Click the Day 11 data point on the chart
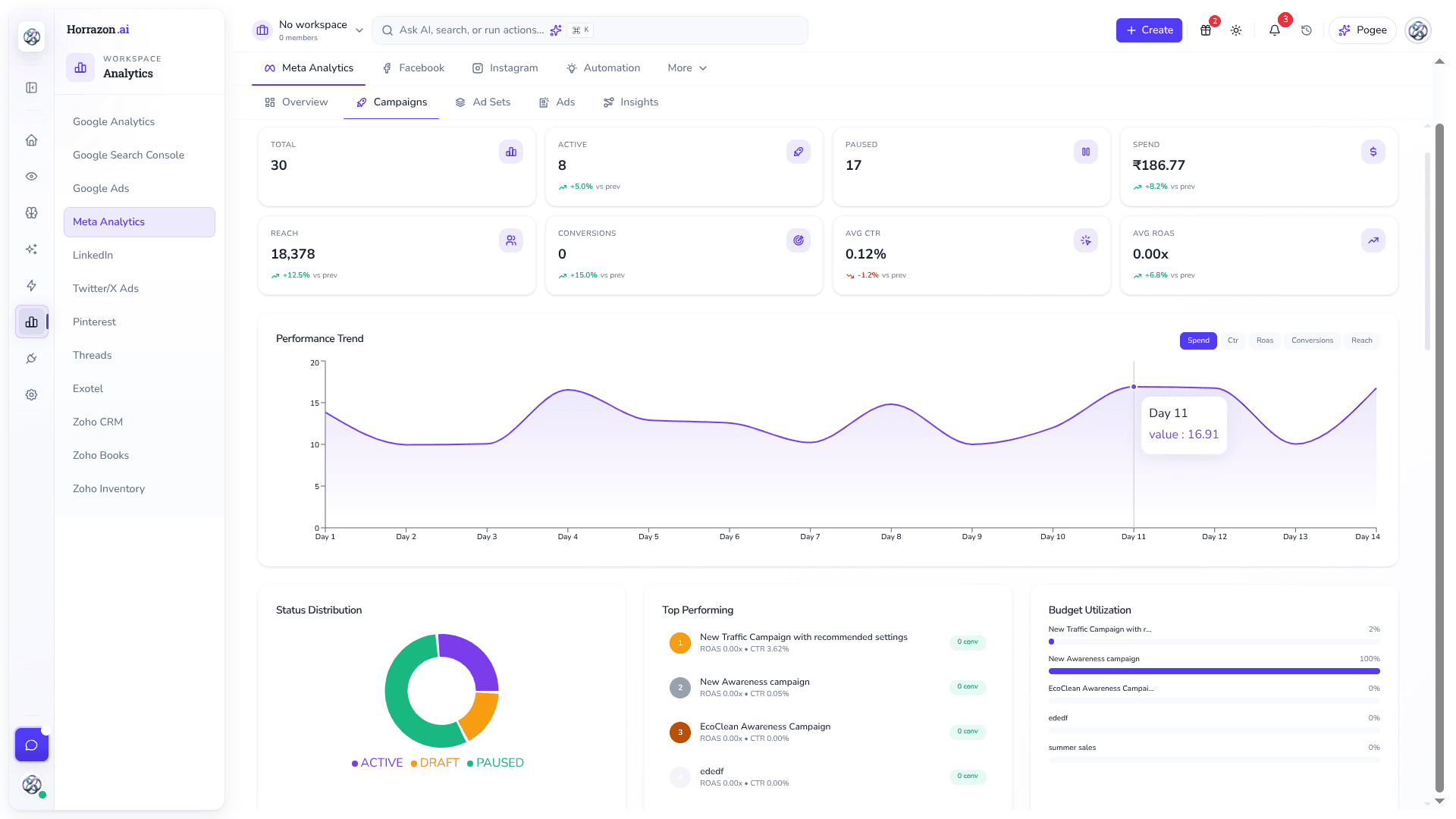 [1134, 387]
